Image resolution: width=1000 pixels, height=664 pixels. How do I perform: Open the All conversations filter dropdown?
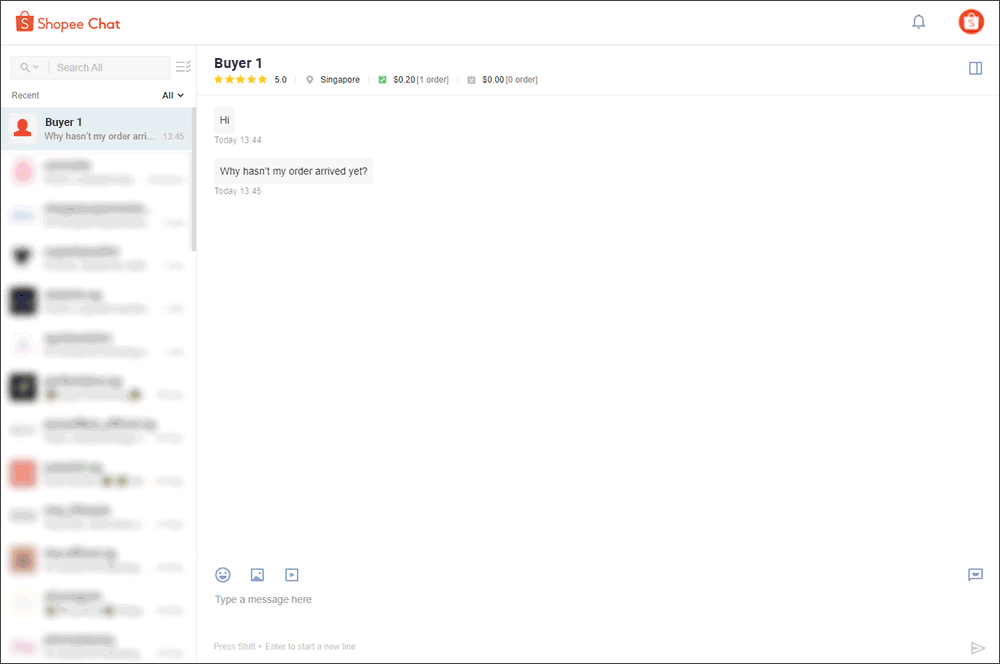coord(173,96)
